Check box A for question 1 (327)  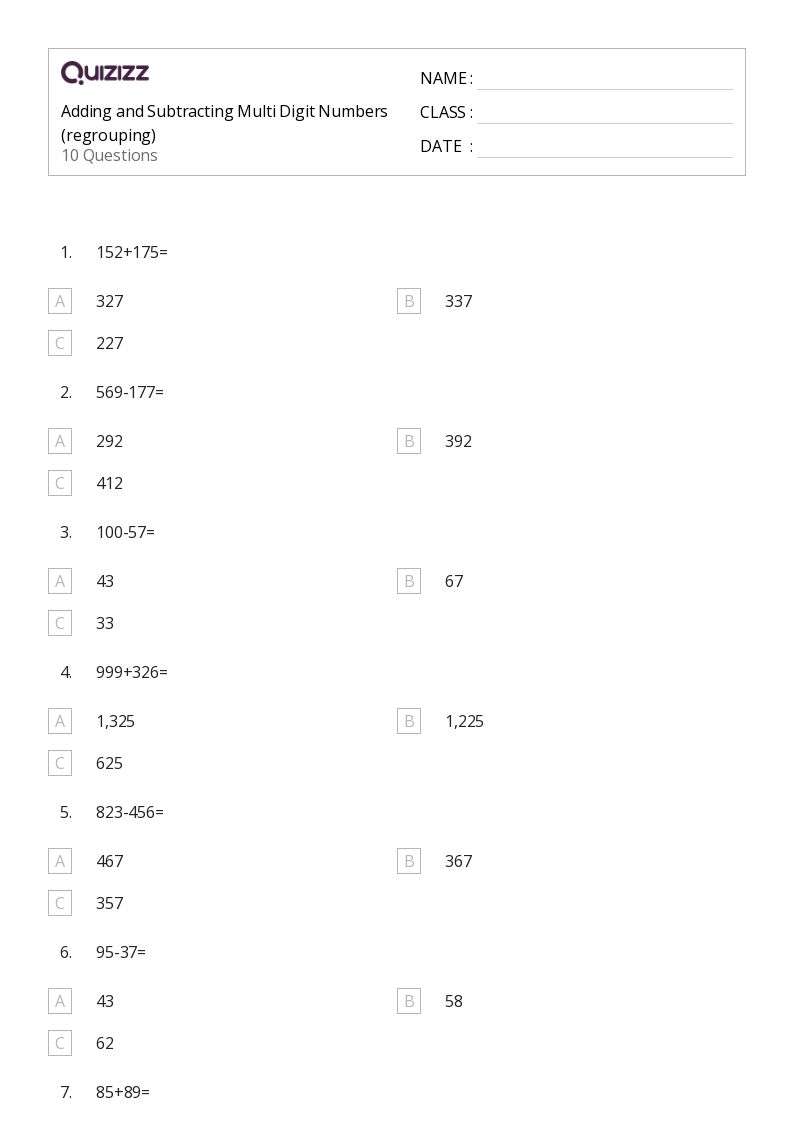(x=60, y=301)
